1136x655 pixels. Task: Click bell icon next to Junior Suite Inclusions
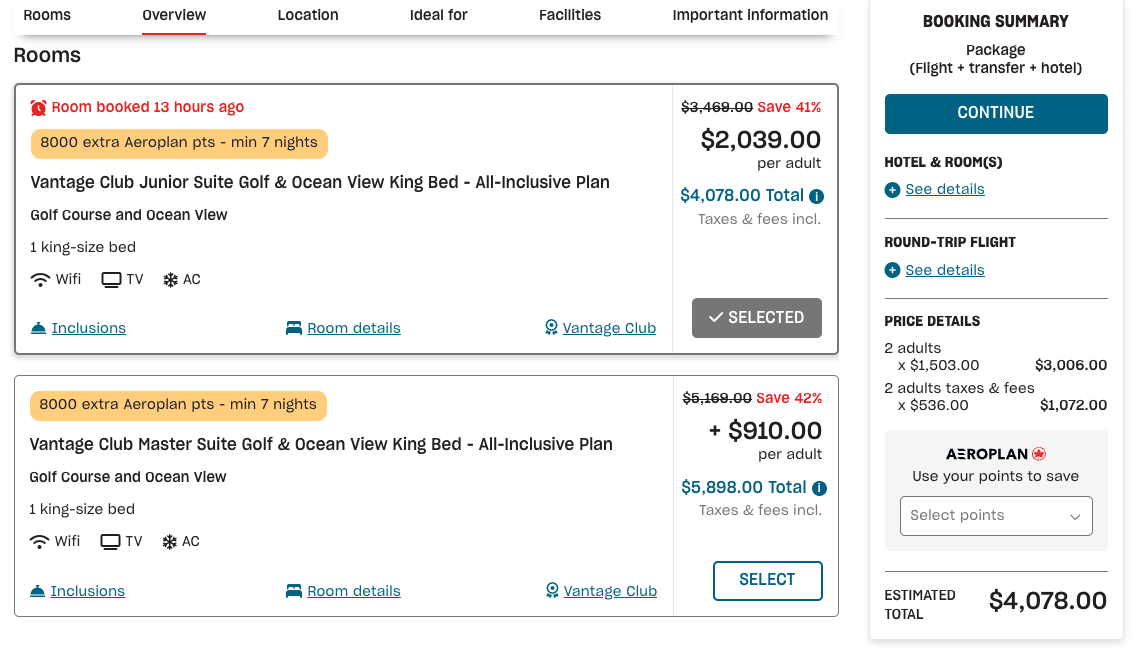[39, 328]
